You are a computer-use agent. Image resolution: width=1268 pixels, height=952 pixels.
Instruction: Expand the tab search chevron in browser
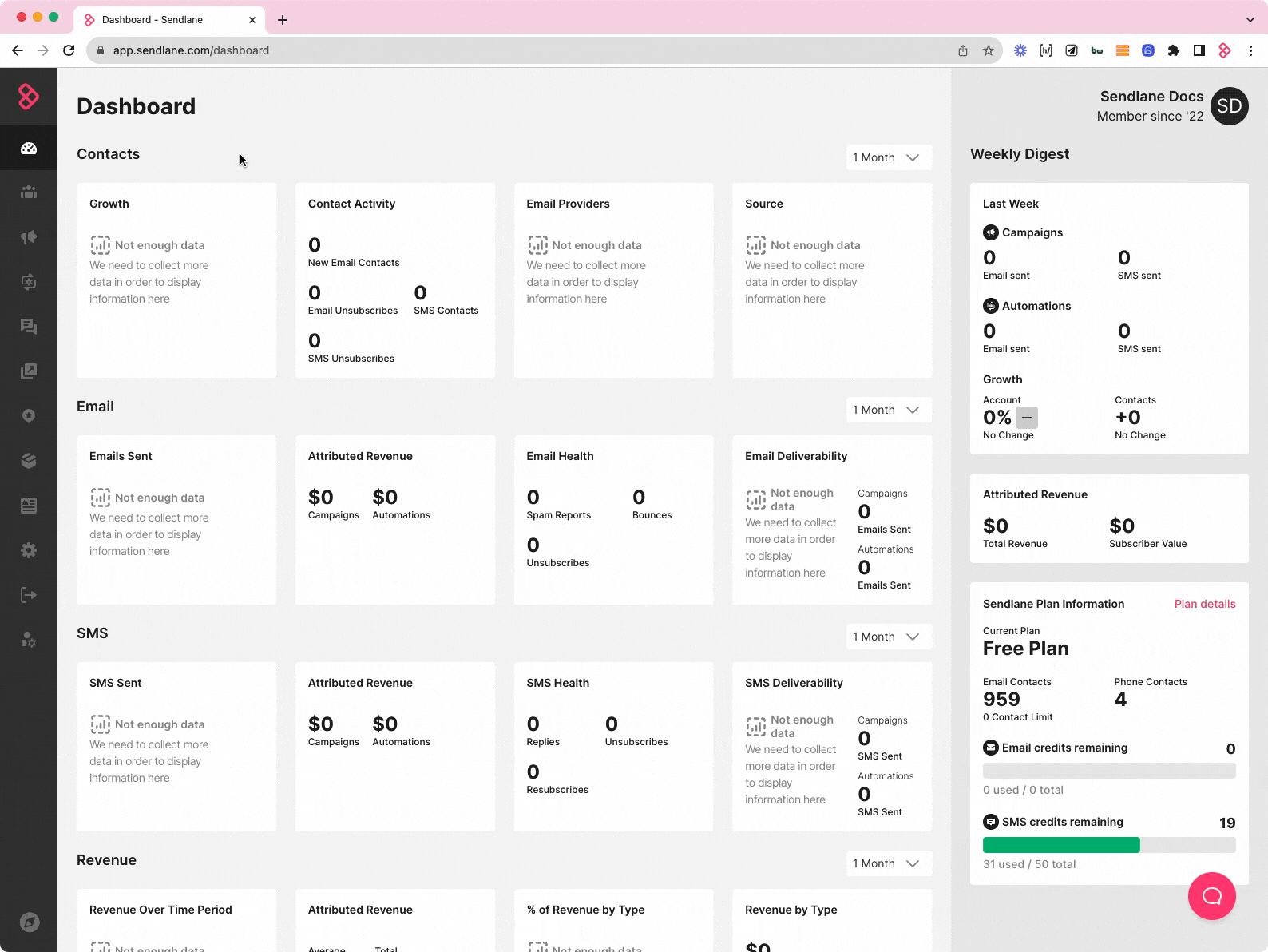(1250, 20)
